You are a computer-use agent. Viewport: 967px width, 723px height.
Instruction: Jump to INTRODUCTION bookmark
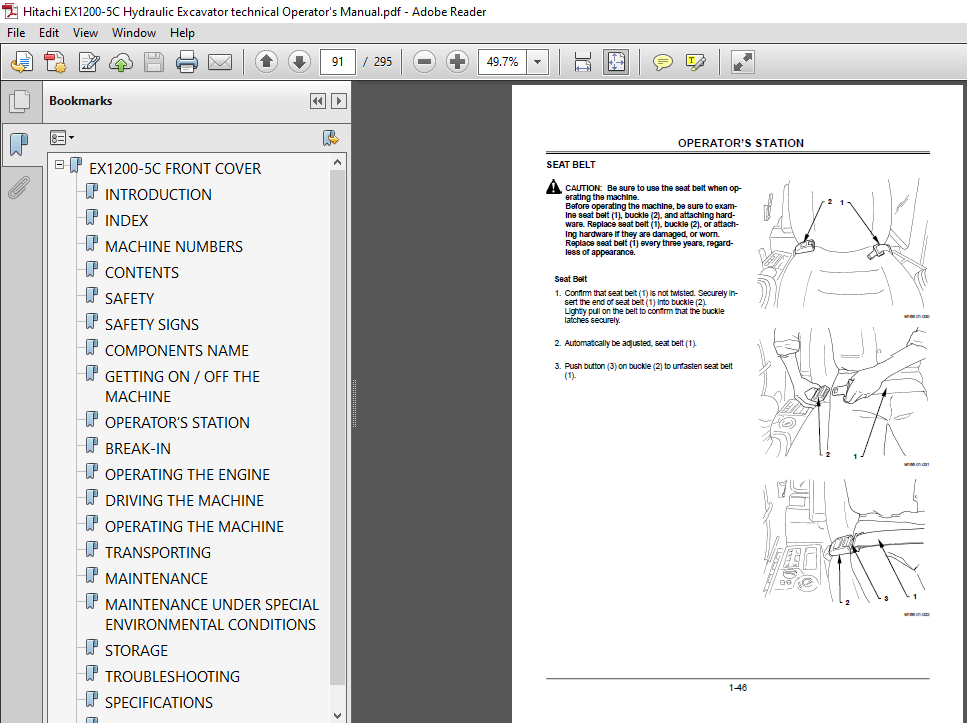(x=158, y=194)
